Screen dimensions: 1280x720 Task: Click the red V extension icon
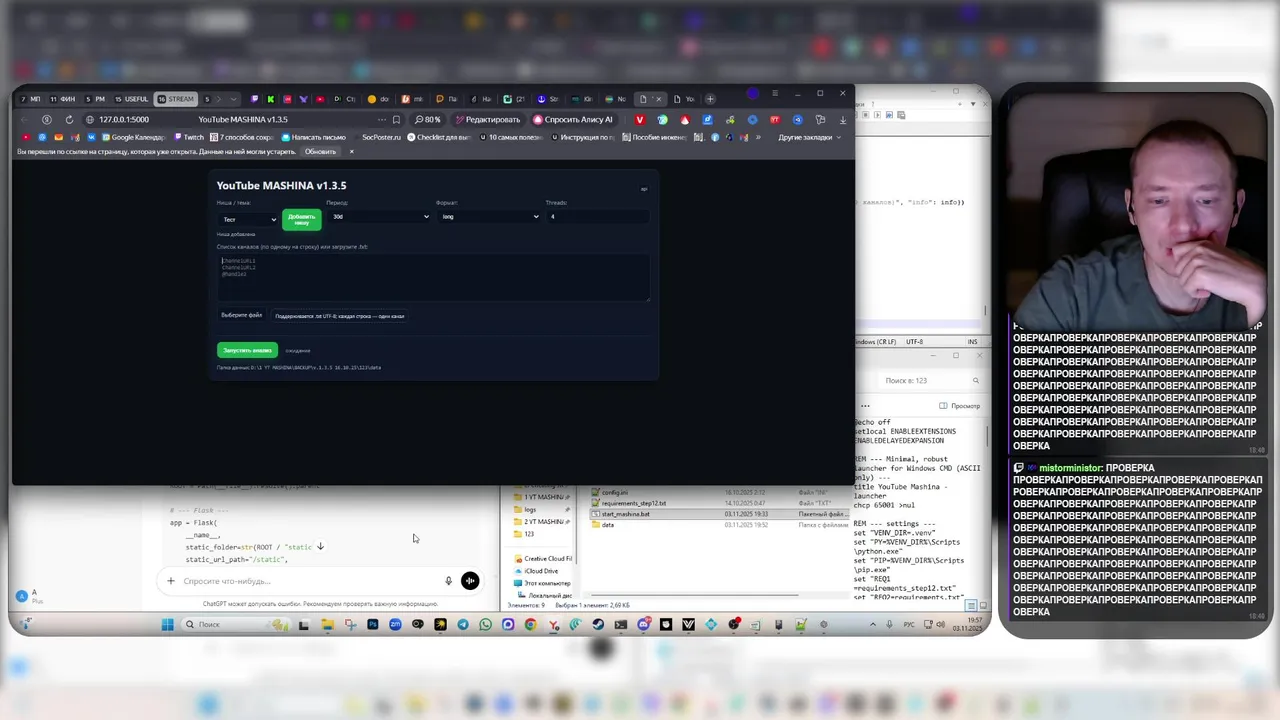(640, 120)
